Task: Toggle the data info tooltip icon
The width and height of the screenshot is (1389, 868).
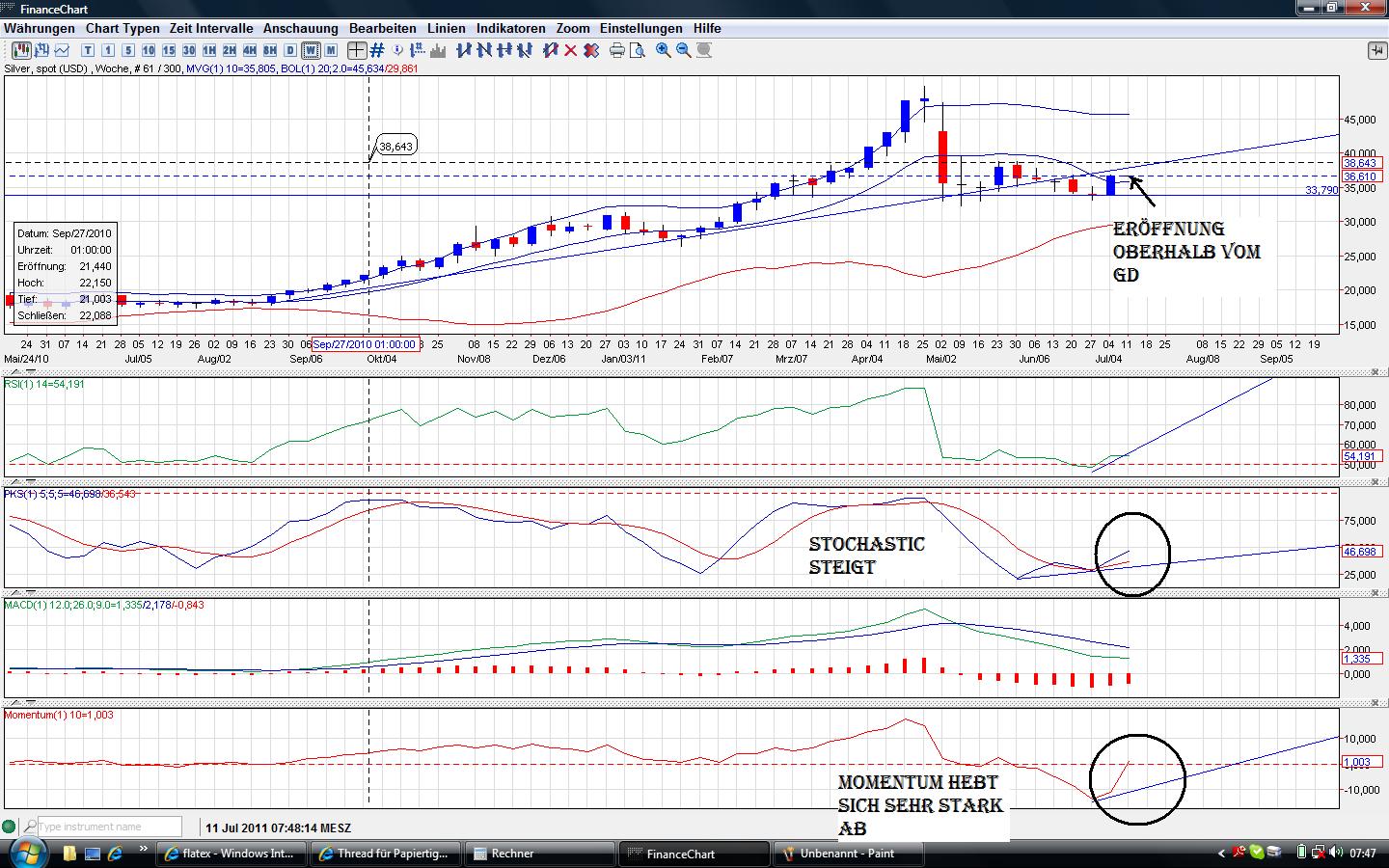Action: coord(398,50)
